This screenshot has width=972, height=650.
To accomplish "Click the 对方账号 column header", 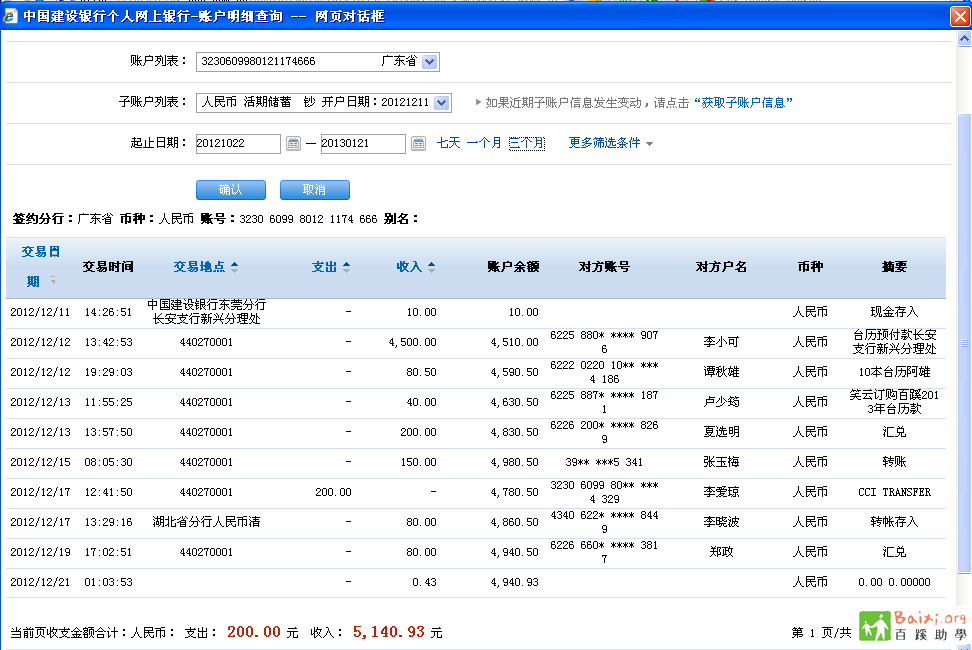I will click(x=604, y=267).
